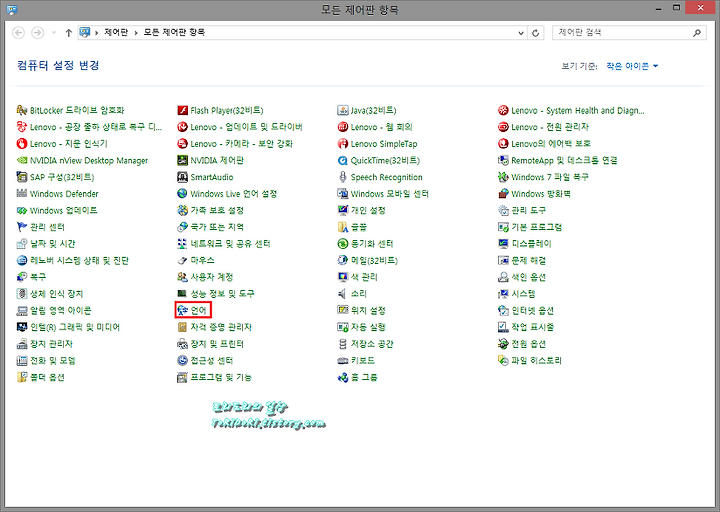Go up one level with Up arrow
This screenshot has width=720, height=512.
[68, 33]
